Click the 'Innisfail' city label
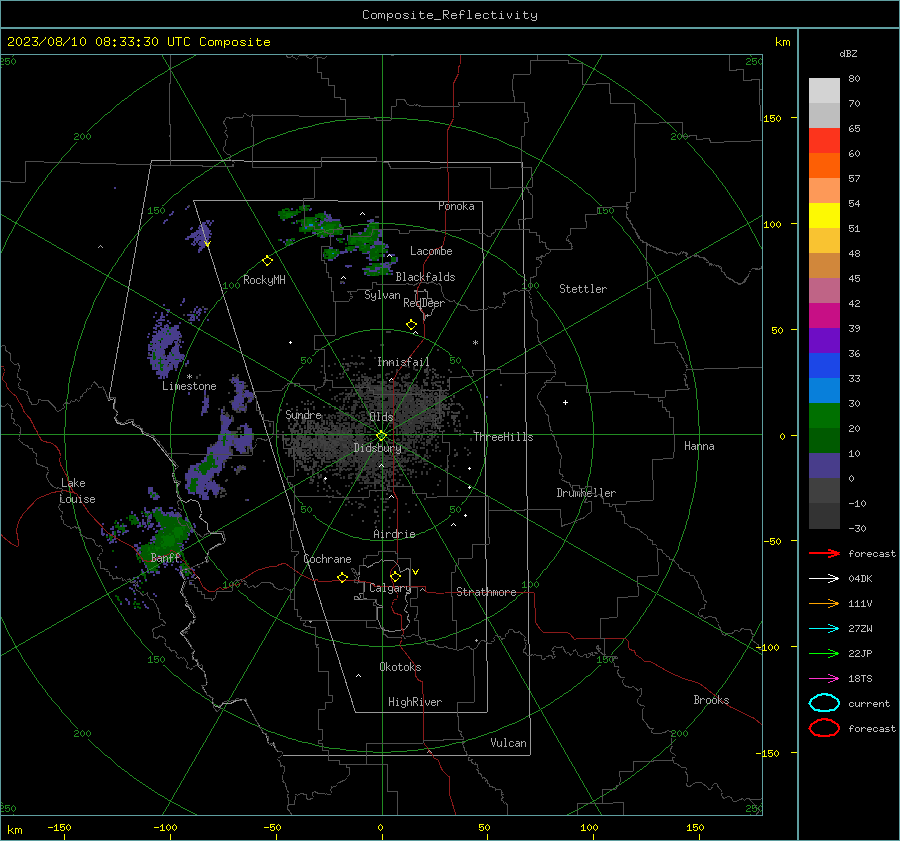Image resolution: width=900 pixels, height=841 pixels. [x=403, y=362]
